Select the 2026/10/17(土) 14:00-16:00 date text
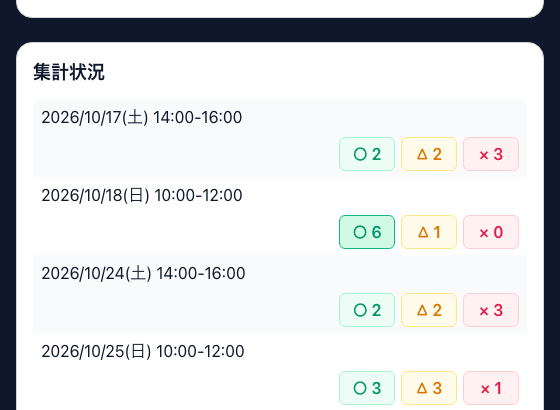560x410 pixels. (142, 117)
